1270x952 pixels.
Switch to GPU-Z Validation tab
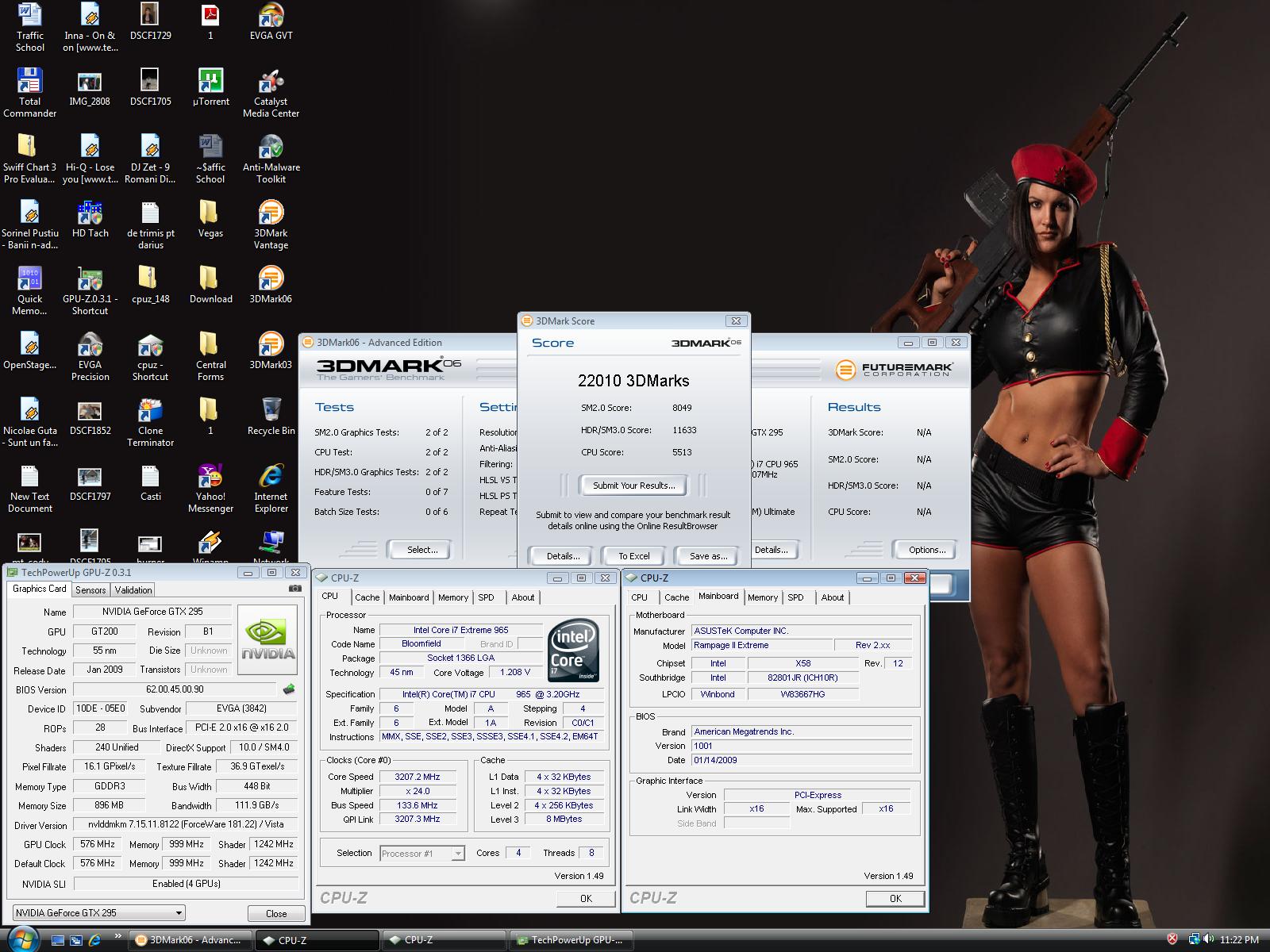133,590
